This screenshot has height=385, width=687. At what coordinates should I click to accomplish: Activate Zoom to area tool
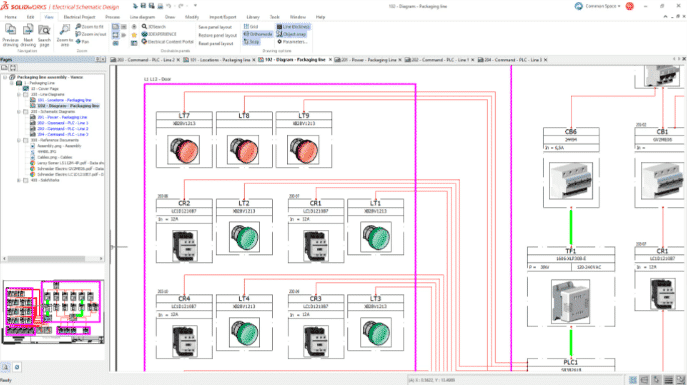pos(65,35)
